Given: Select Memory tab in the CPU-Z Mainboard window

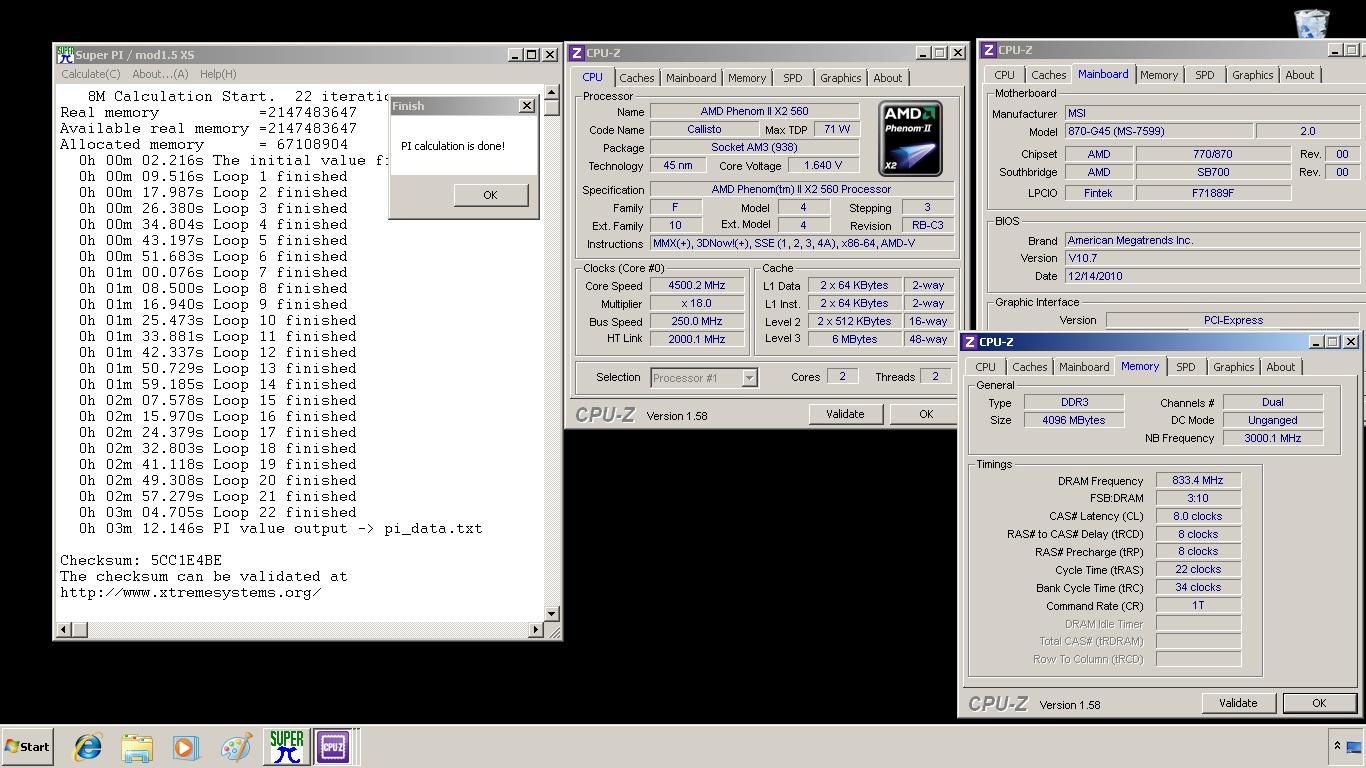Looking at the screenshot, I should [1159, 75].
